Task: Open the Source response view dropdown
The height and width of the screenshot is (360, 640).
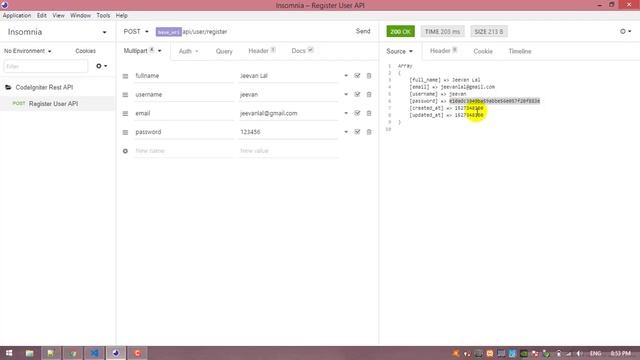Action: click(399, 51)
